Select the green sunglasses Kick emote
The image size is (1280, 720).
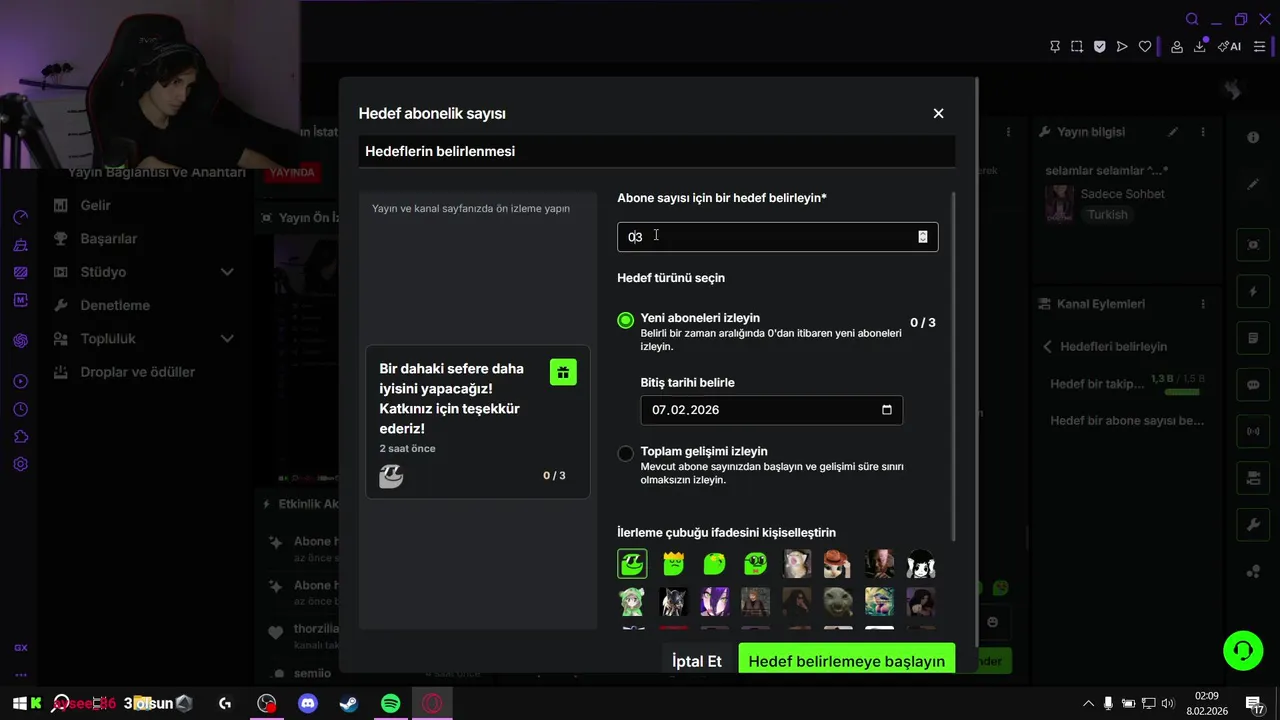click(x=632, y=564)
